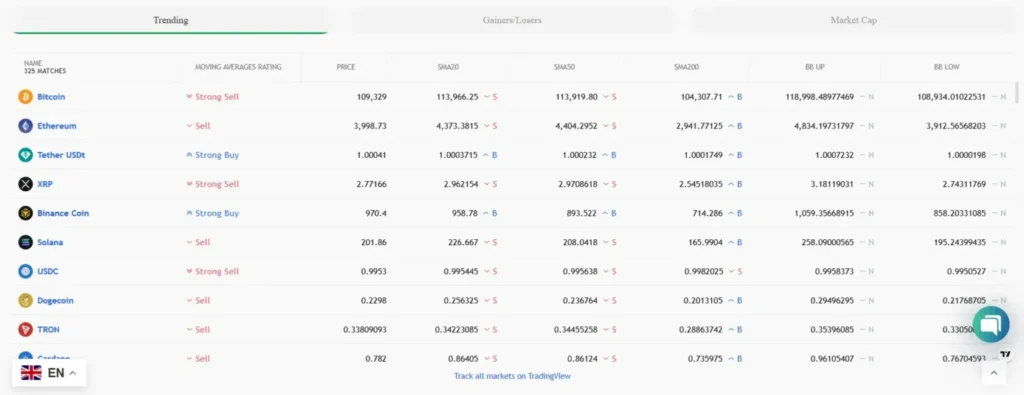Image resolution: width=1024 pixels, height=395 pixels.
Task: Click Dogecoin price 0.2298
Action: [374, 300]
